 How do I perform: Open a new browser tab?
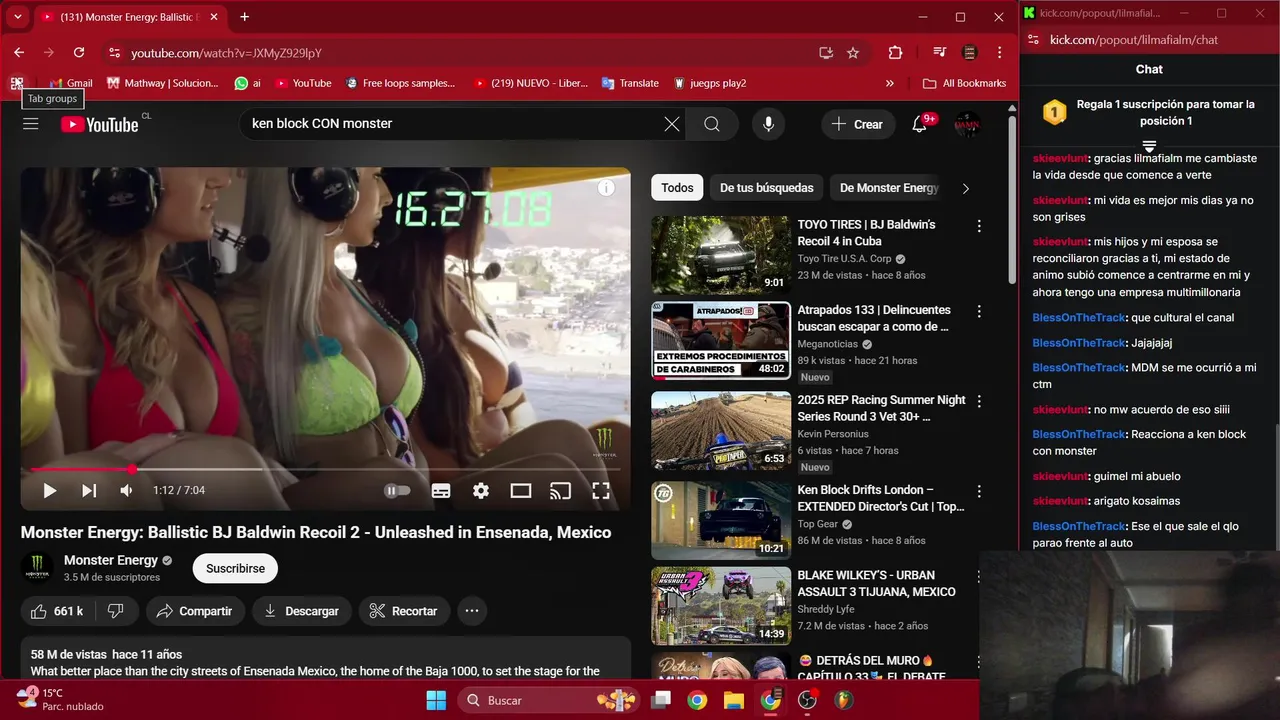pyautogui.click(x=244, y=17)
